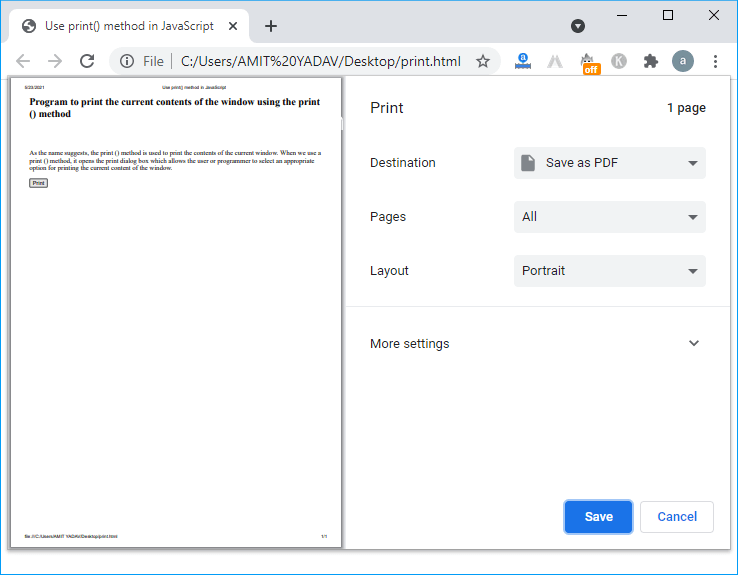The width and height of the screenshot is (738, 575).
Task: Click the browser forward arrow
Action: pyautogui.click(x=55, y=61)
